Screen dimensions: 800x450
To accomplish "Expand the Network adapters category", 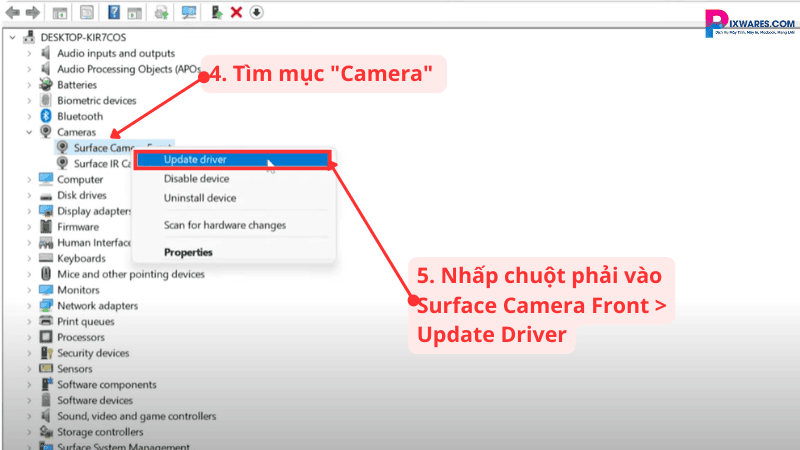I will click(x=30, y=306).
